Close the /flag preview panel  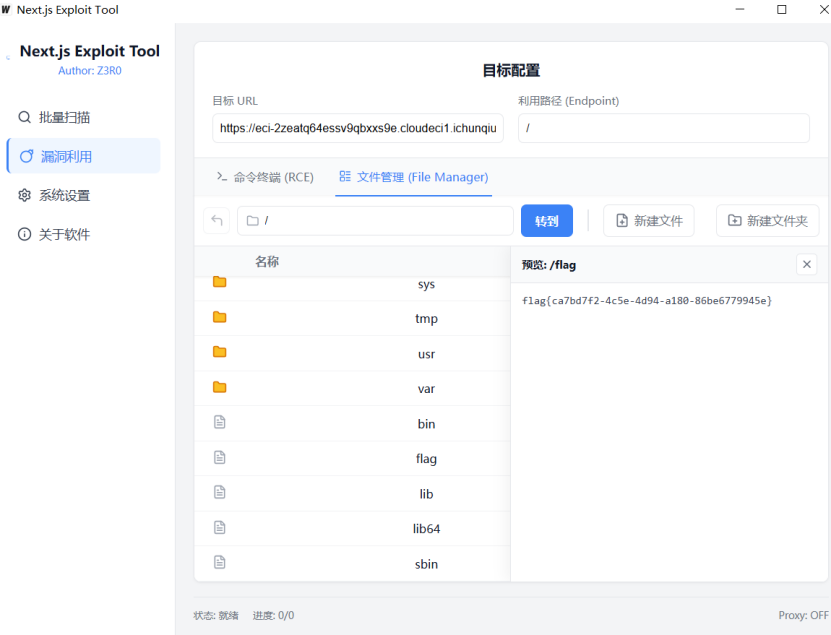(x=807, y=264)
